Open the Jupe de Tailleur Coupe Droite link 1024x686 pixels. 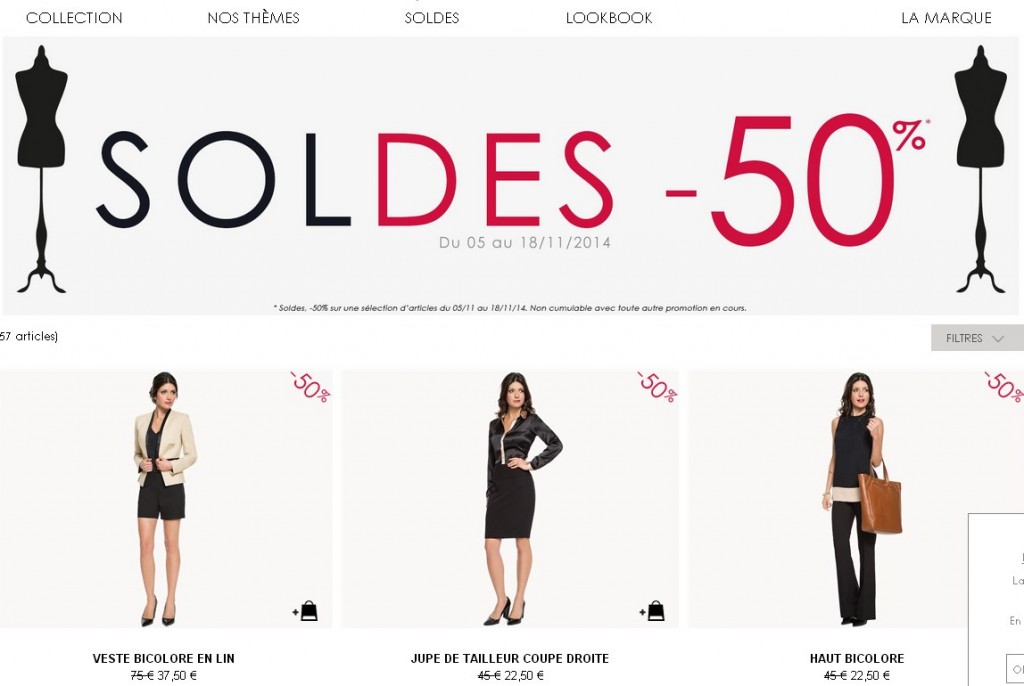point(509,659)
